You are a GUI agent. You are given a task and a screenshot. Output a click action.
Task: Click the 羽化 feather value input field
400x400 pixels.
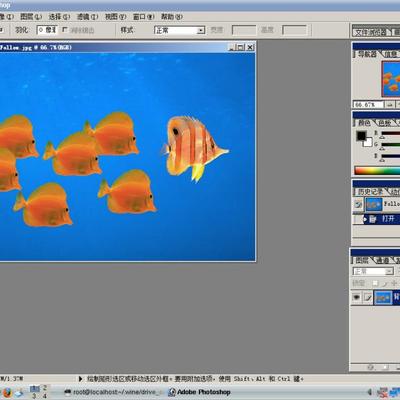coord(47,30)
